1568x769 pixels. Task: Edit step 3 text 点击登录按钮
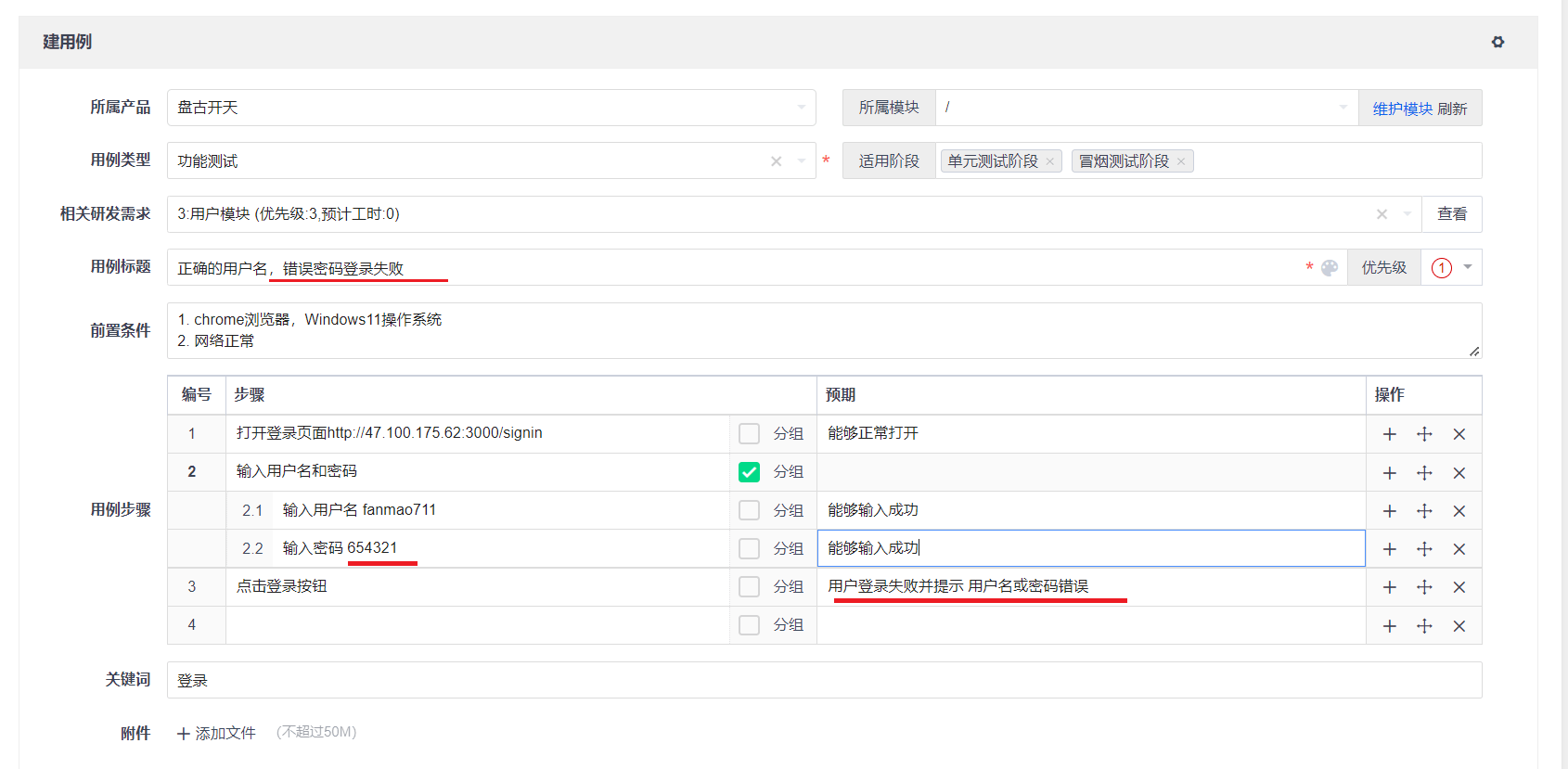pos(477,586)
